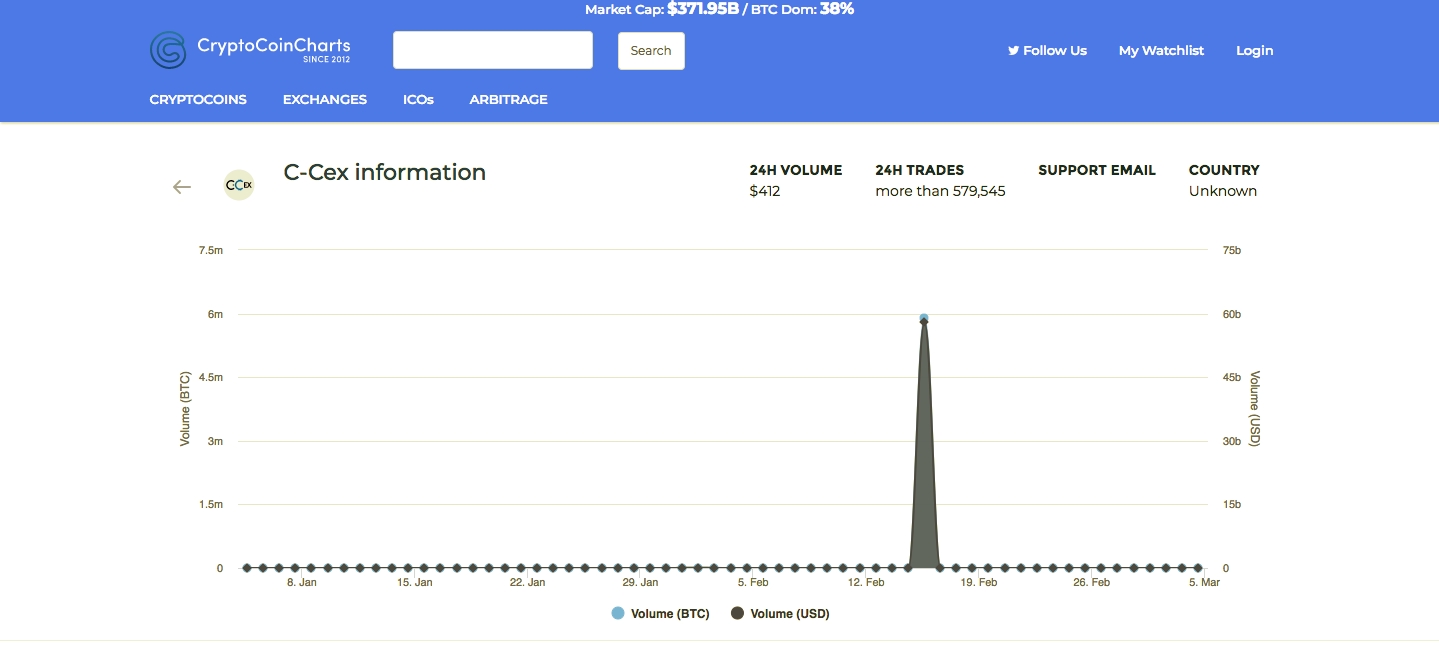1439x659 pixels.
Task: Click the 22. Jan axis label
Action: pyautogui.click(x=527, y=582)
